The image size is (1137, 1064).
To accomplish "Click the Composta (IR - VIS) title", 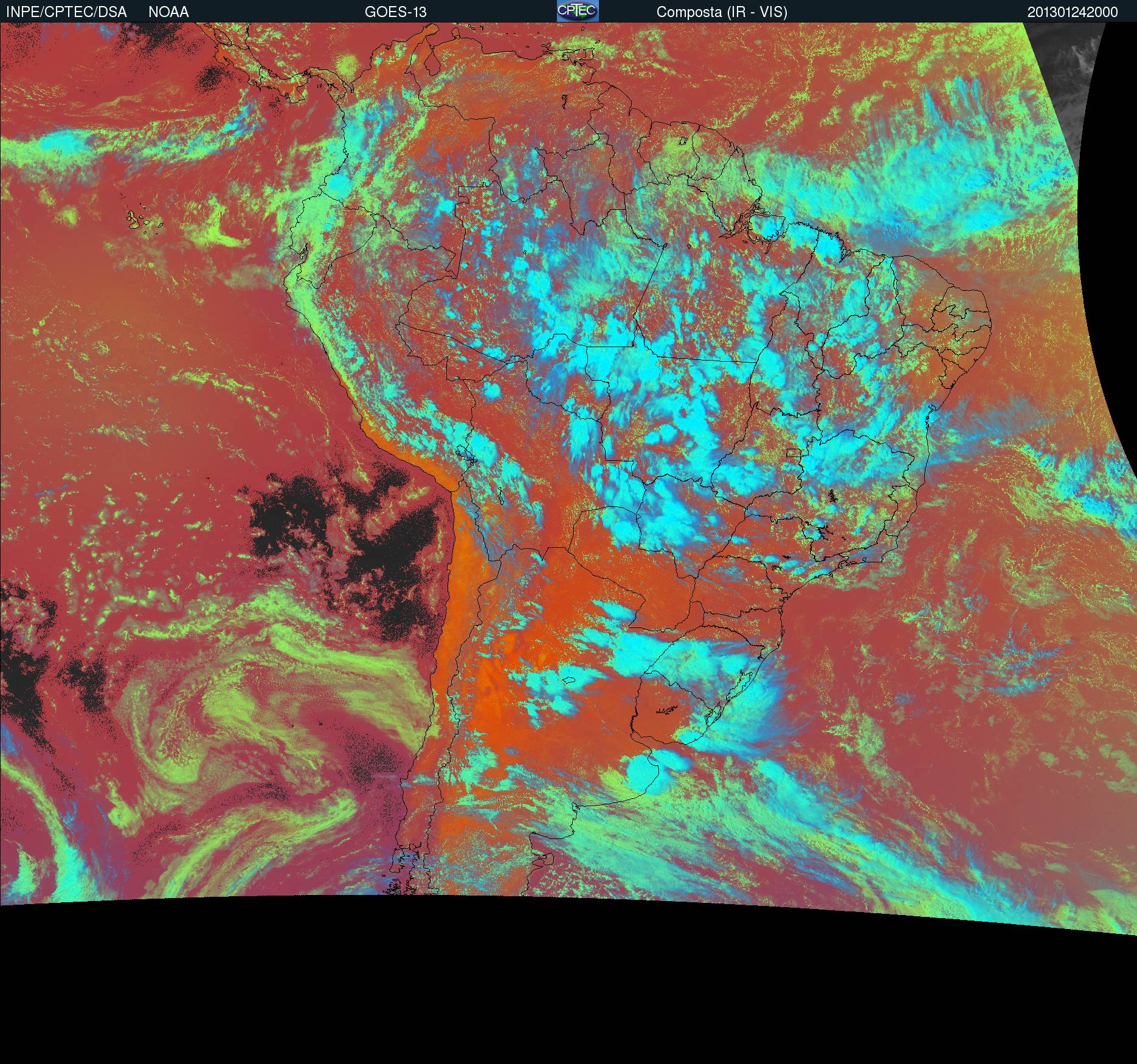I will click(x=722, y=12).
